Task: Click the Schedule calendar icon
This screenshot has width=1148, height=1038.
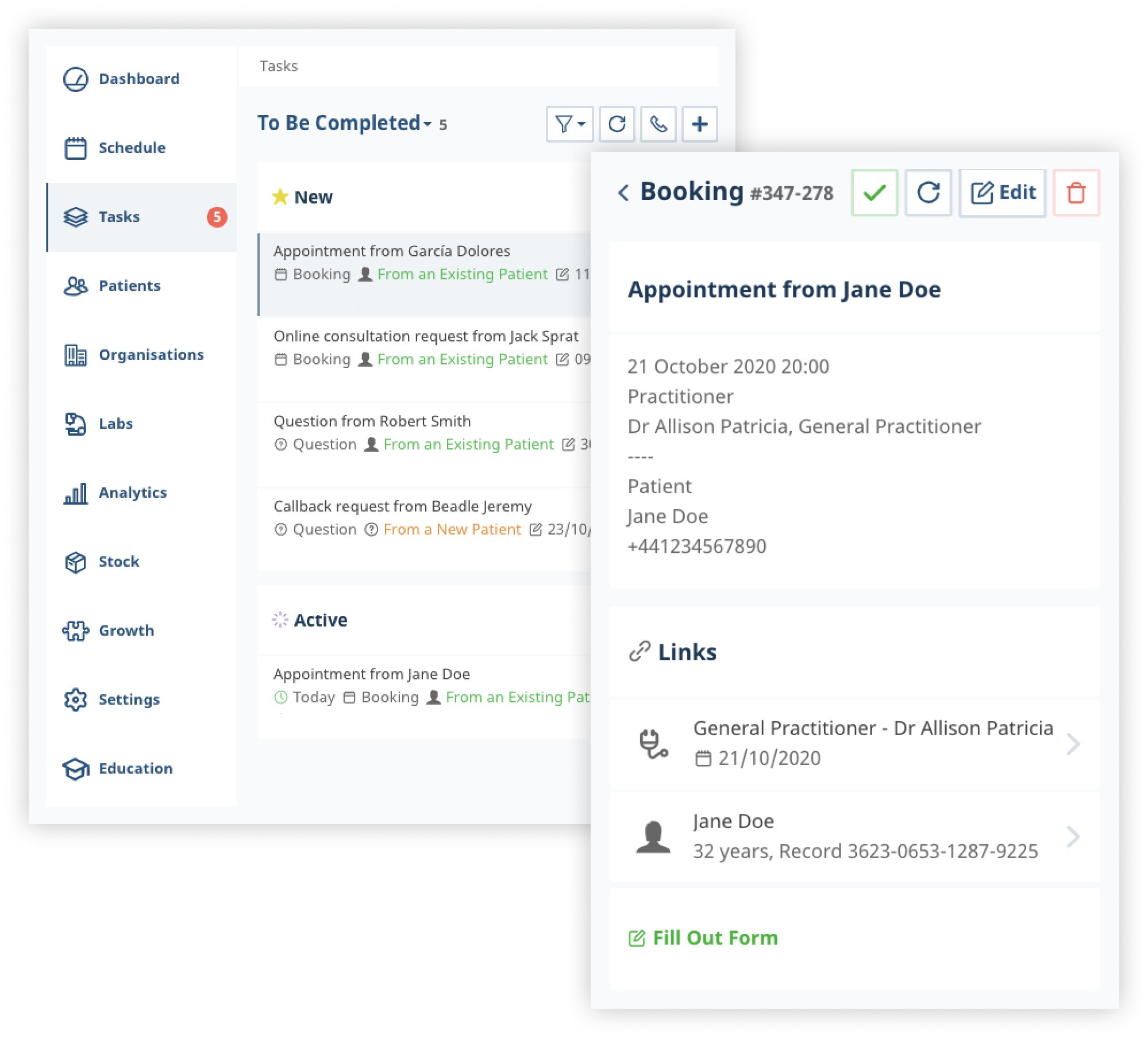Action: [x=76, y=147]
